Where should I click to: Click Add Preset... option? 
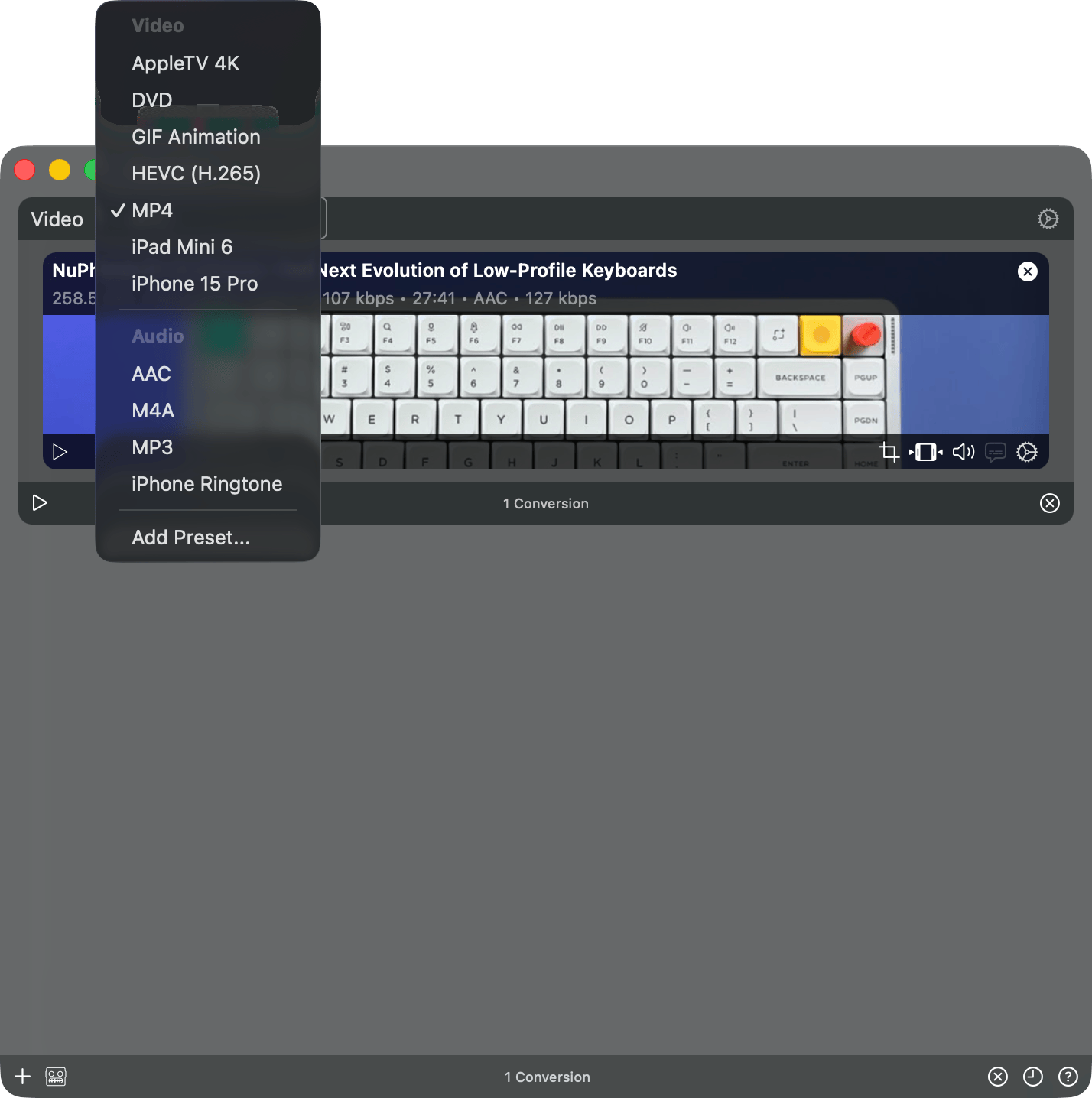click(x=190, y=538)
